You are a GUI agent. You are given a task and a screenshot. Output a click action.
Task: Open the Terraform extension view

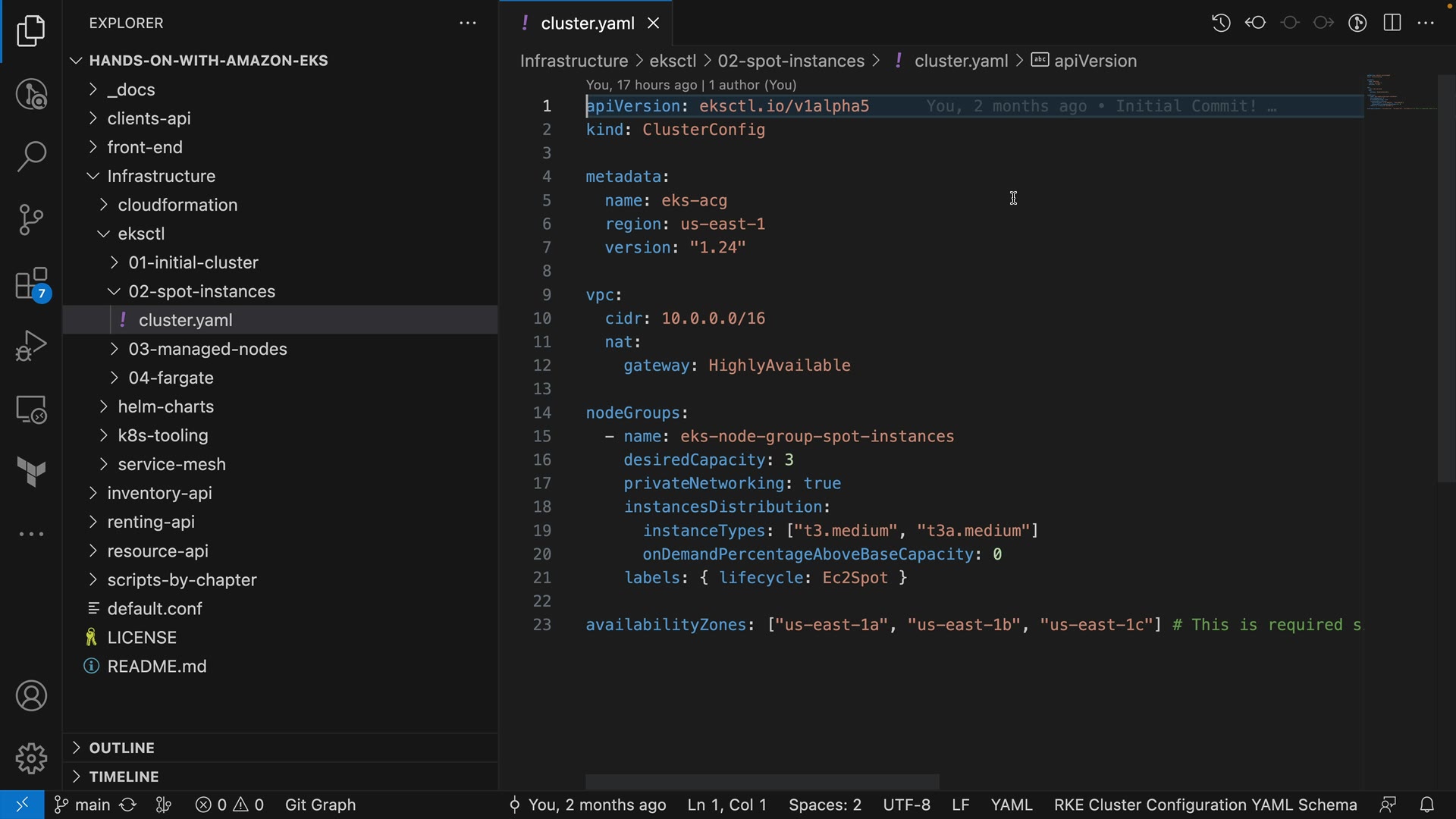(x=31, y=472)
